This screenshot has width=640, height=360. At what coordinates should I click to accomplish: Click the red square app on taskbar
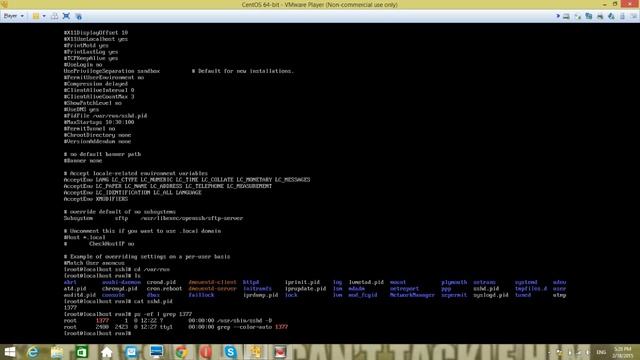(x=280, y=352)
